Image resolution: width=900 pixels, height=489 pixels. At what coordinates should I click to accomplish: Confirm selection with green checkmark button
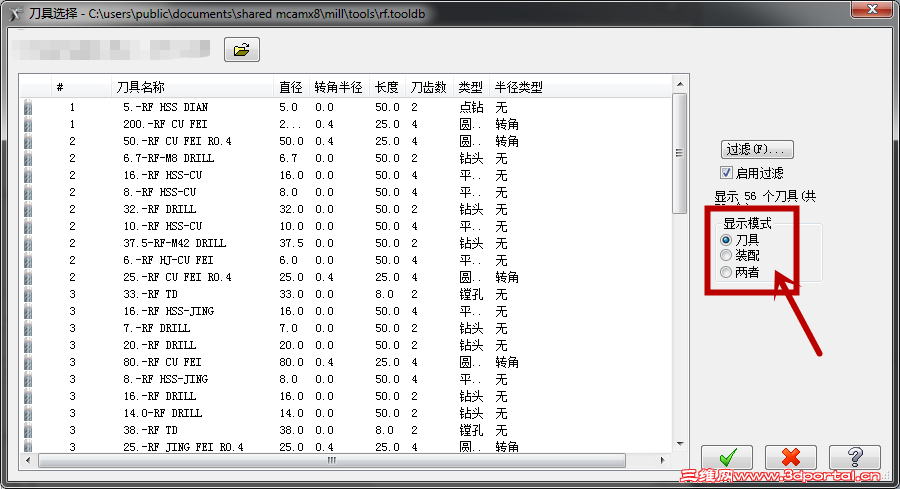point(727,457)
